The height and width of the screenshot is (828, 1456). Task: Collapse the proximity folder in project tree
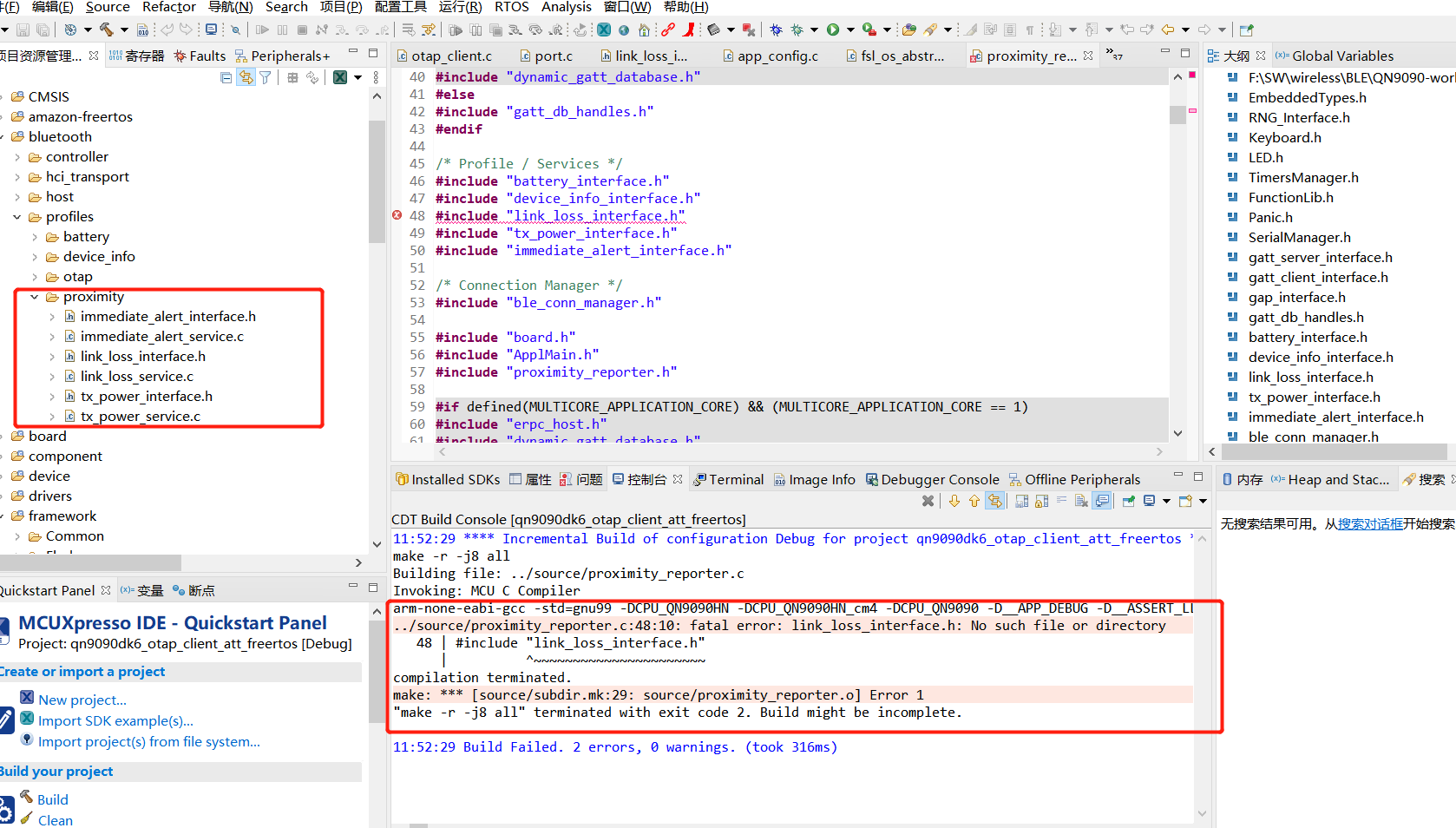coord(35,297)
